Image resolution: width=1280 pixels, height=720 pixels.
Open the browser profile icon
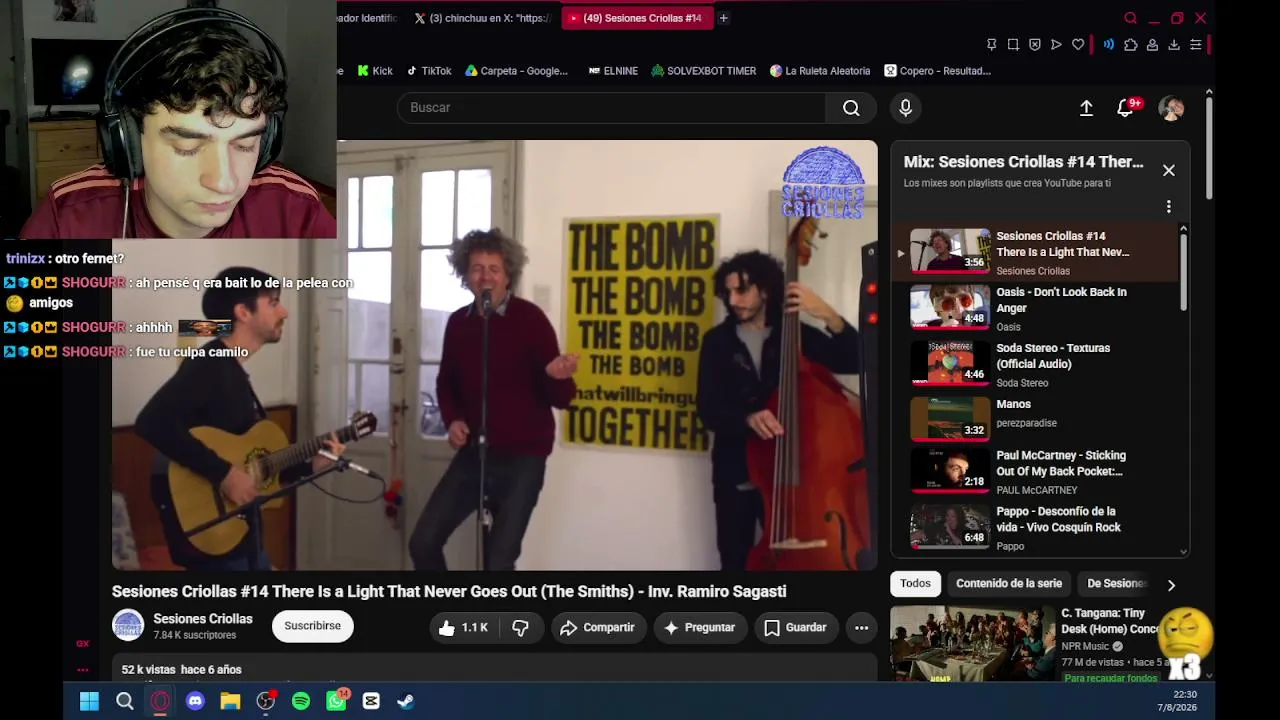(1152, 44)
